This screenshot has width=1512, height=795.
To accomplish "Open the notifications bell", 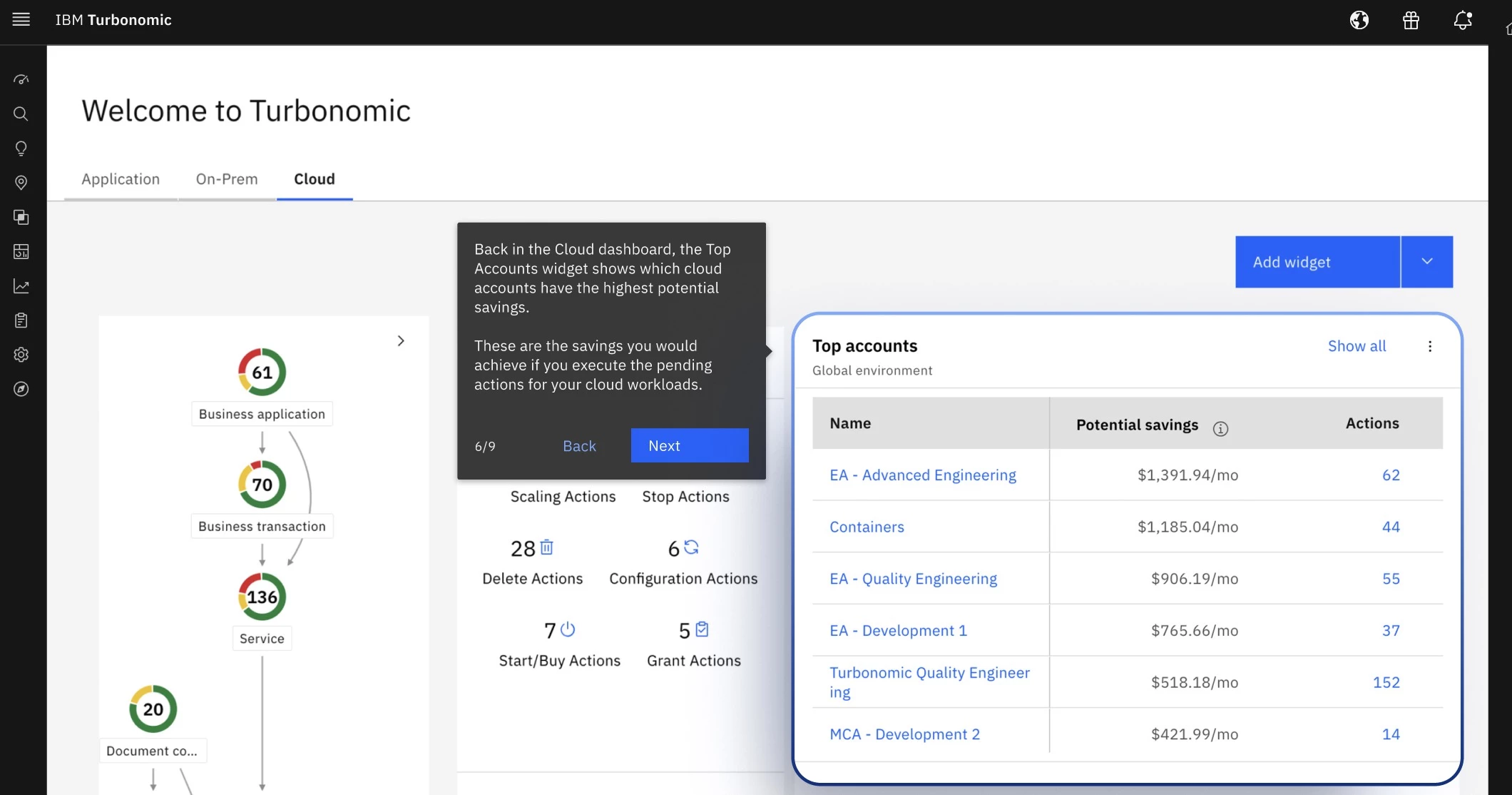I will (x=1463, y=20).
